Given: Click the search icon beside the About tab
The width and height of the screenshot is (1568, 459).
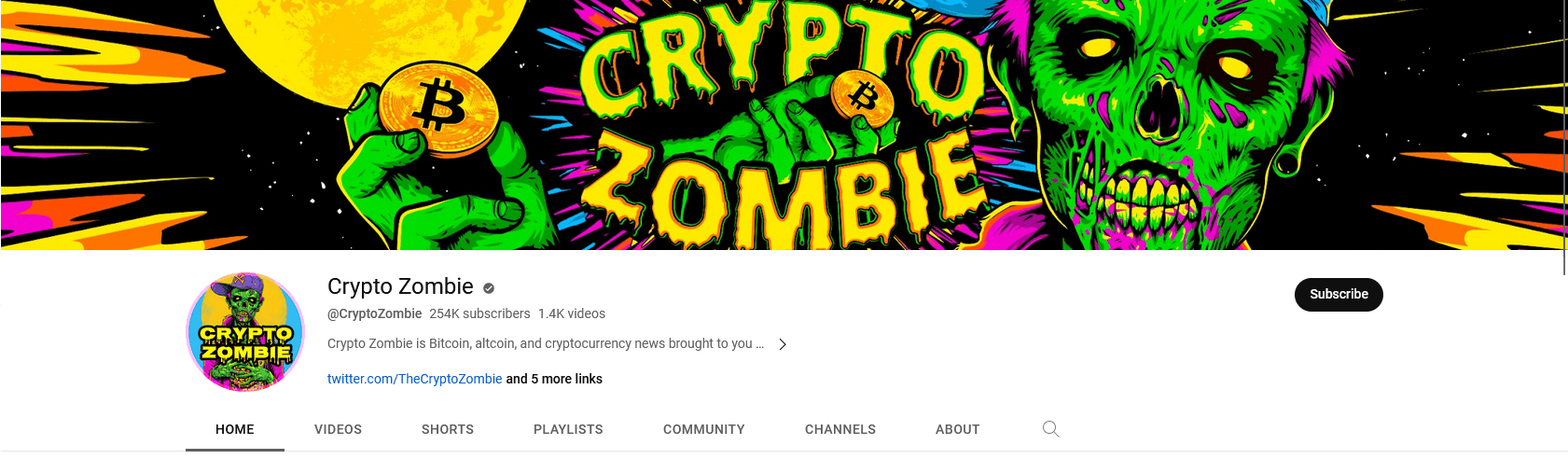Looking at the screenshot, I should point(1050,429).
